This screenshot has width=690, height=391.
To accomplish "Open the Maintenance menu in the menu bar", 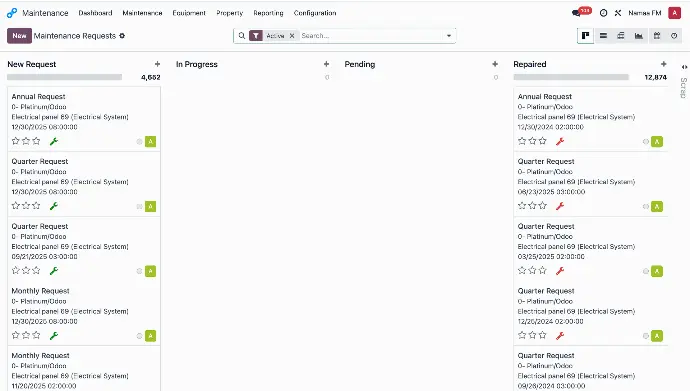I will pyautogui.click(x=142, y=13).
